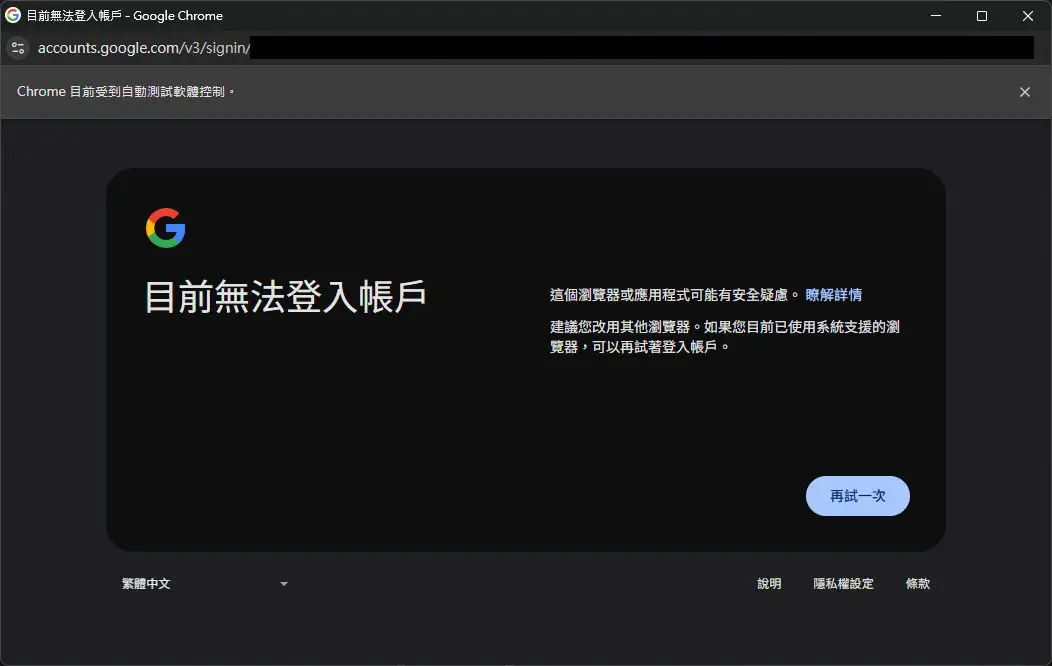The image size is (1052, 666).
Task: Click the 再試一次 retry button
Action: coord(857,496)
